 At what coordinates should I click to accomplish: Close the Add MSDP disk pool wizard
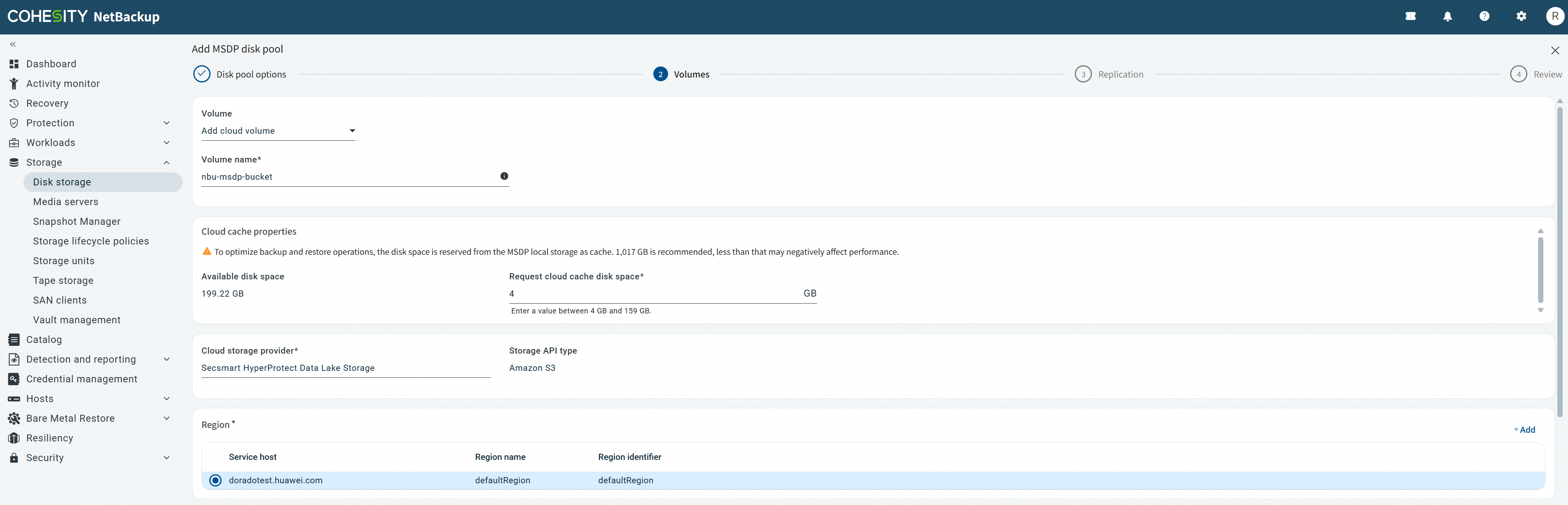point(1554,50)
